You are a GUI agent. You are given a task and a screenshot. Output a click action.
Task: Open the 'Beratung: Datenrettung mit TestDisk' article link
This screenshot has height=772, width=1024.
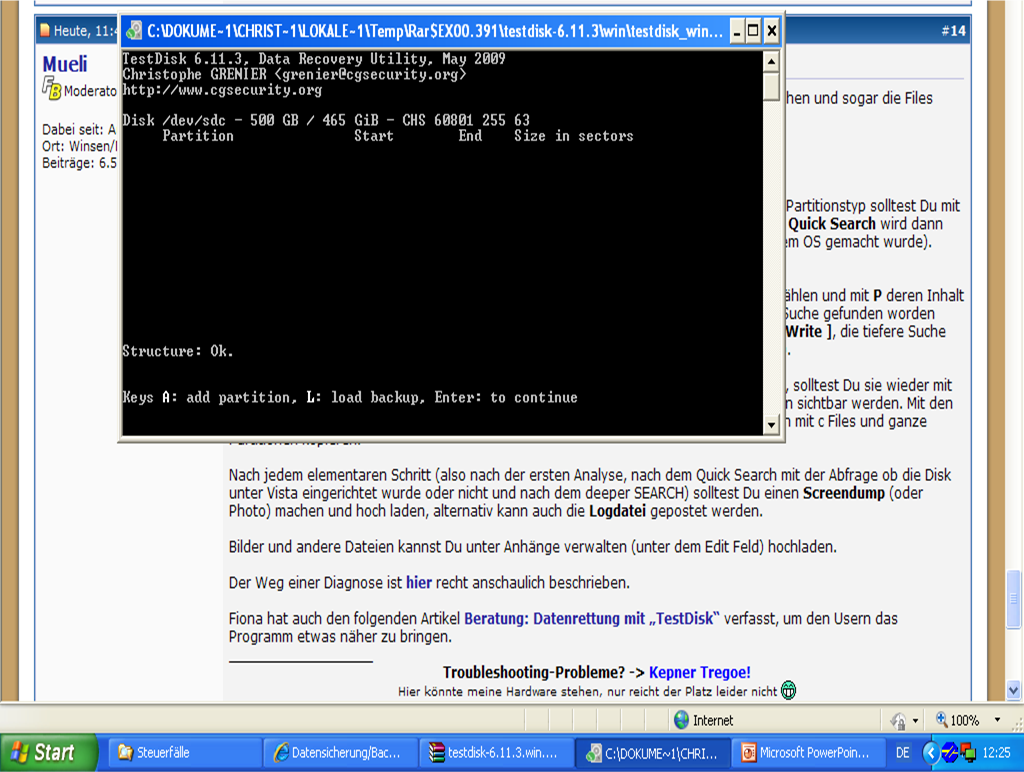pos(592,619)
